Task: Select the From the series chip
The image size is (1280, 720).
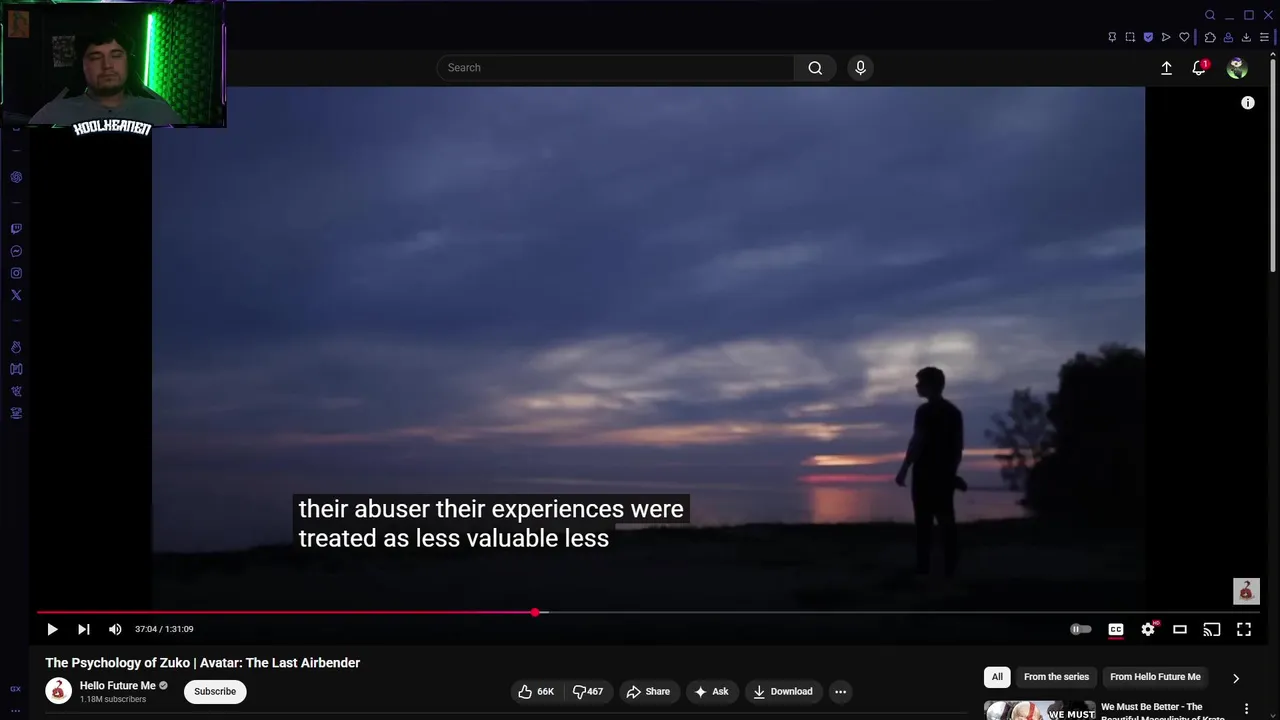Action: pos(1056,677)
